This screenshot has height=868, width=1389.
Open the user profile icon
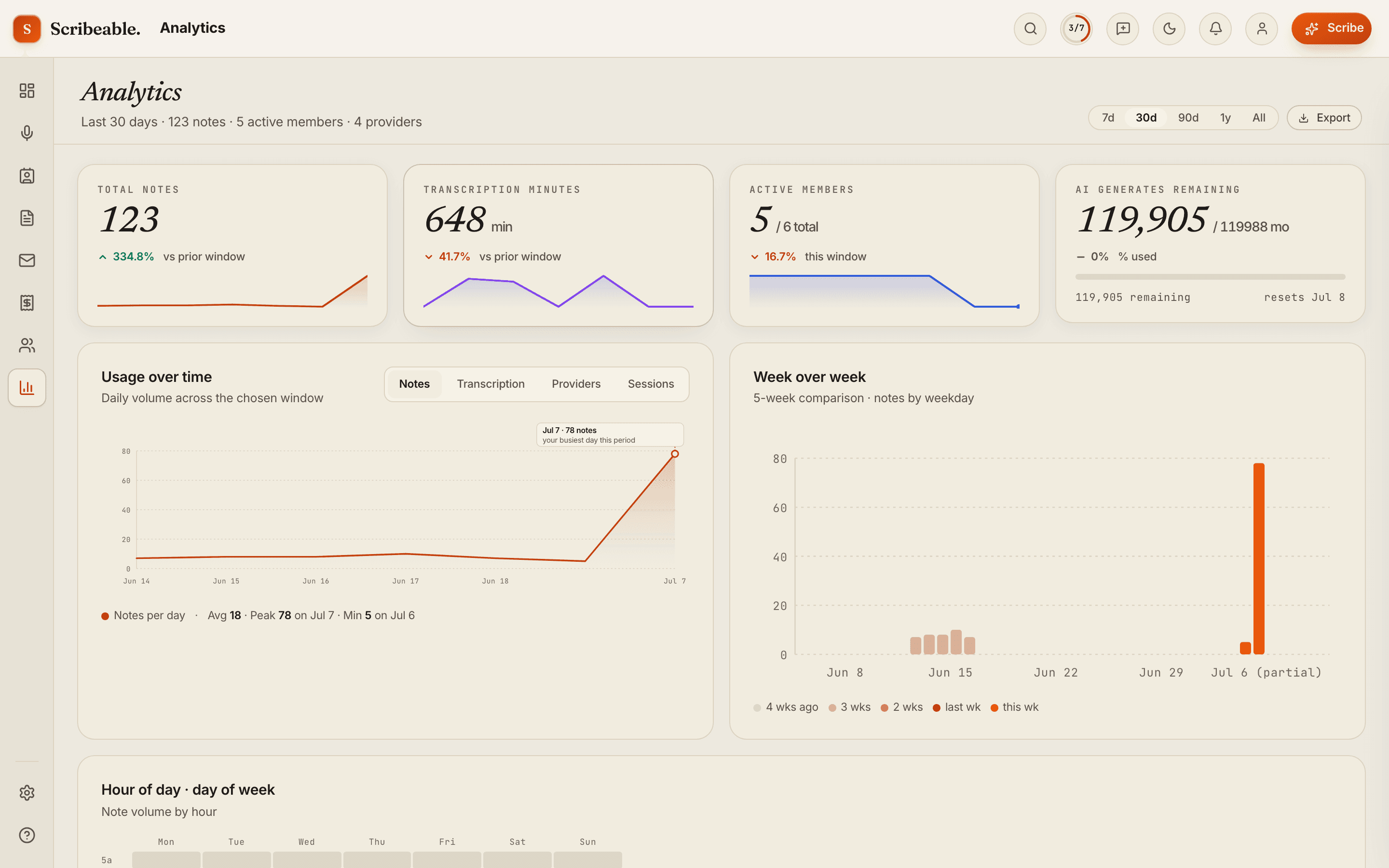pyautogui.click(x=1262, y=29)
